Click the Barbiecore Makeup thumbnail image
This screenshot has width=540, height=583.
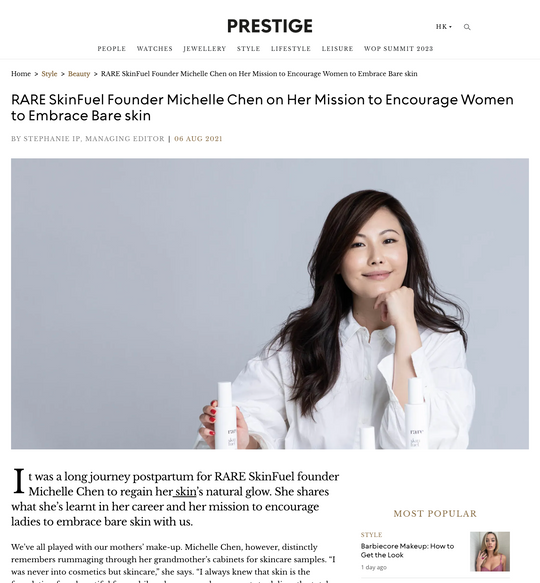point(490,551)
